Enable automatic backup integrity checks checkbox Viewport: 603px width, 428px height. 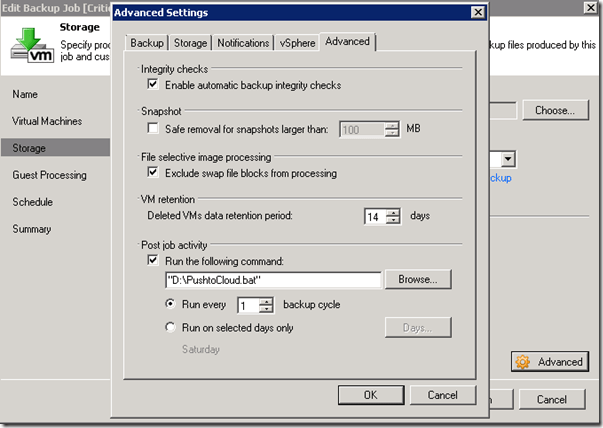(x=153, y=86)
